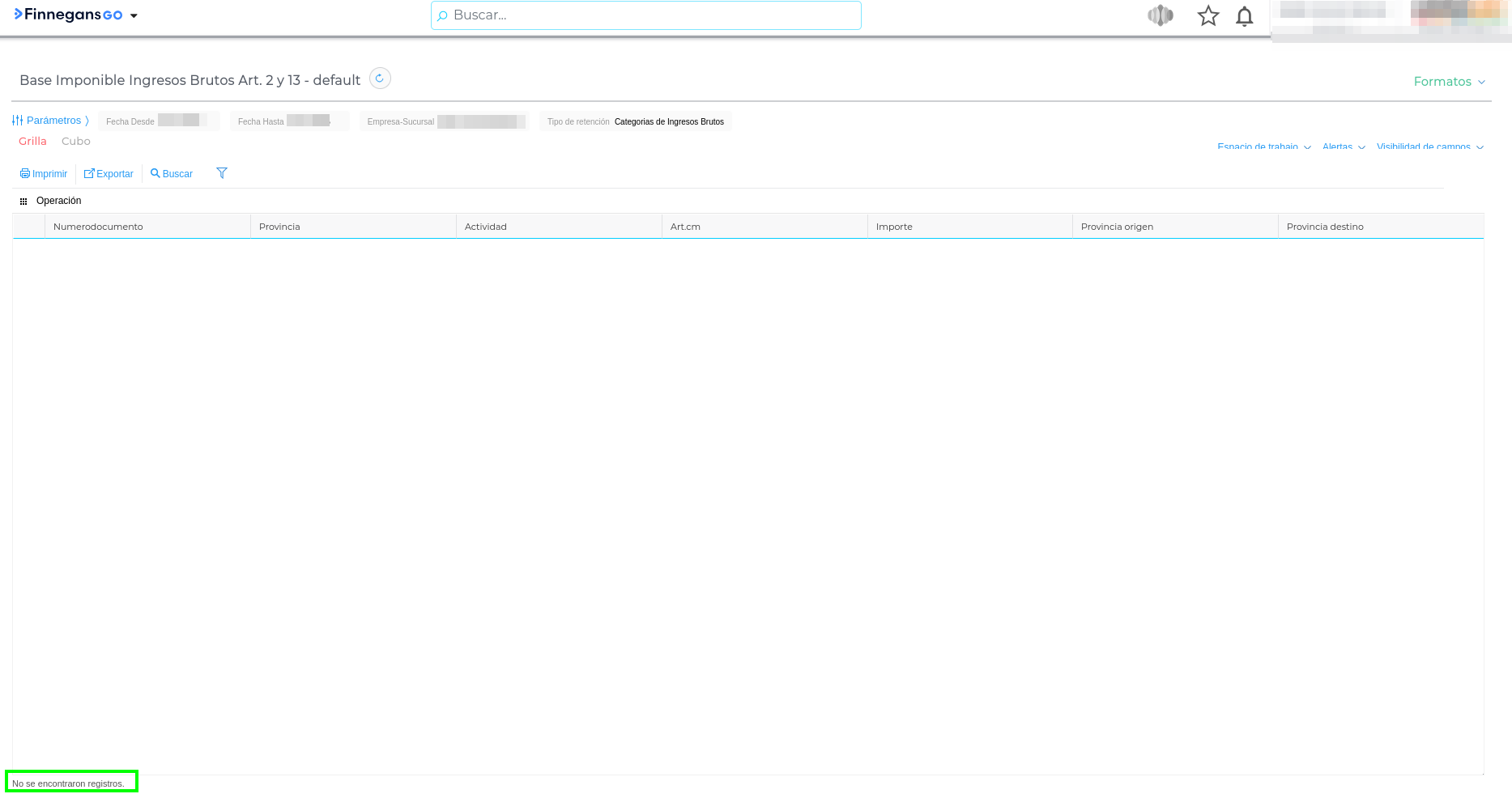Open the notifications bell

point(1244,16)
